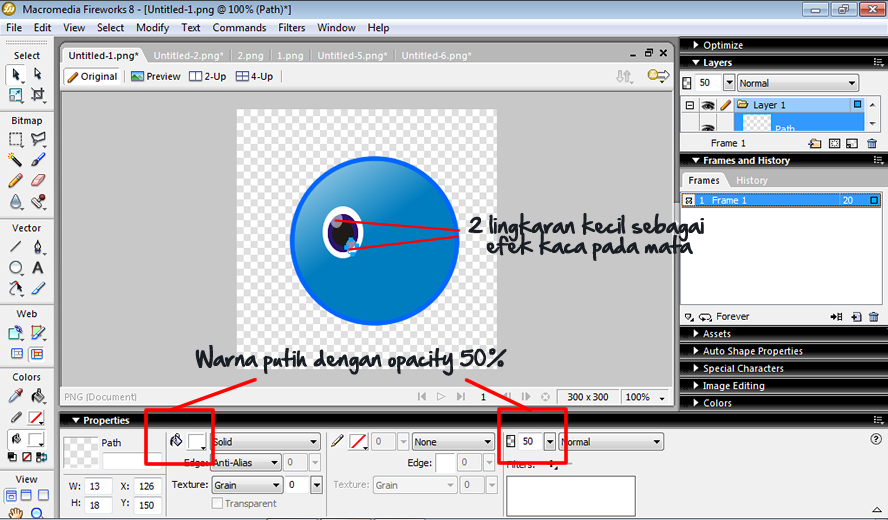Viewport: 888px width, 520px height.
Task: Switch to the History tab
Action: tap(752, 181)
